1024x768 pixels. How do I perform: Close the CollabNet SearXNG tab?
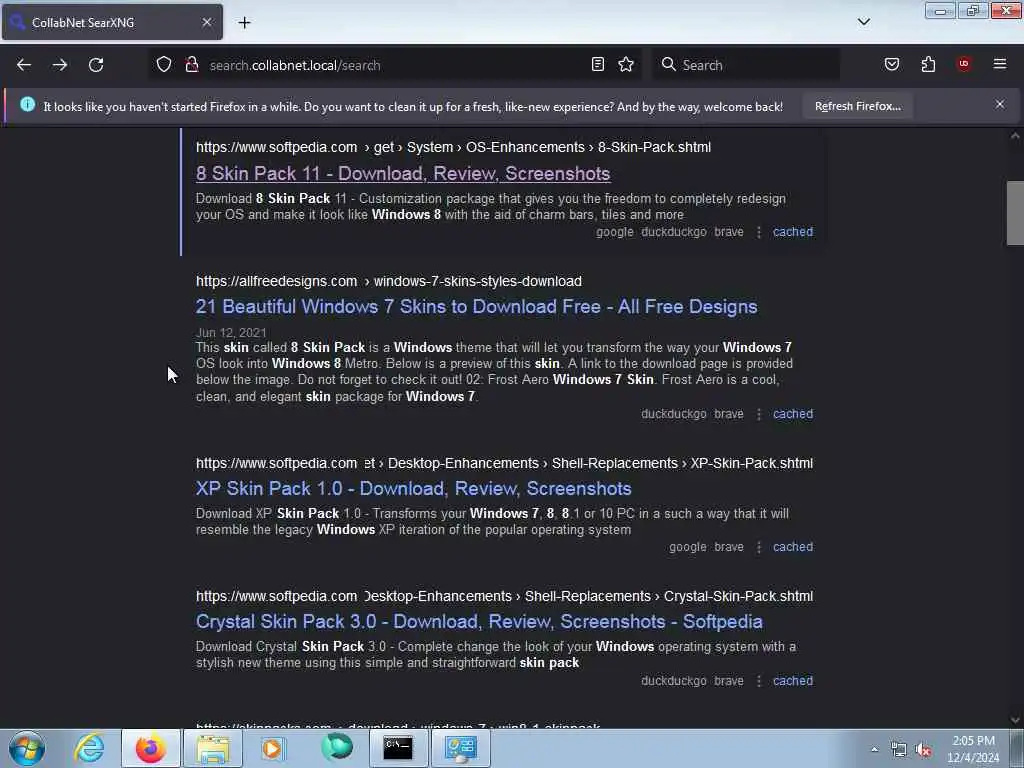pyautogui.click(x=207, y=22)
